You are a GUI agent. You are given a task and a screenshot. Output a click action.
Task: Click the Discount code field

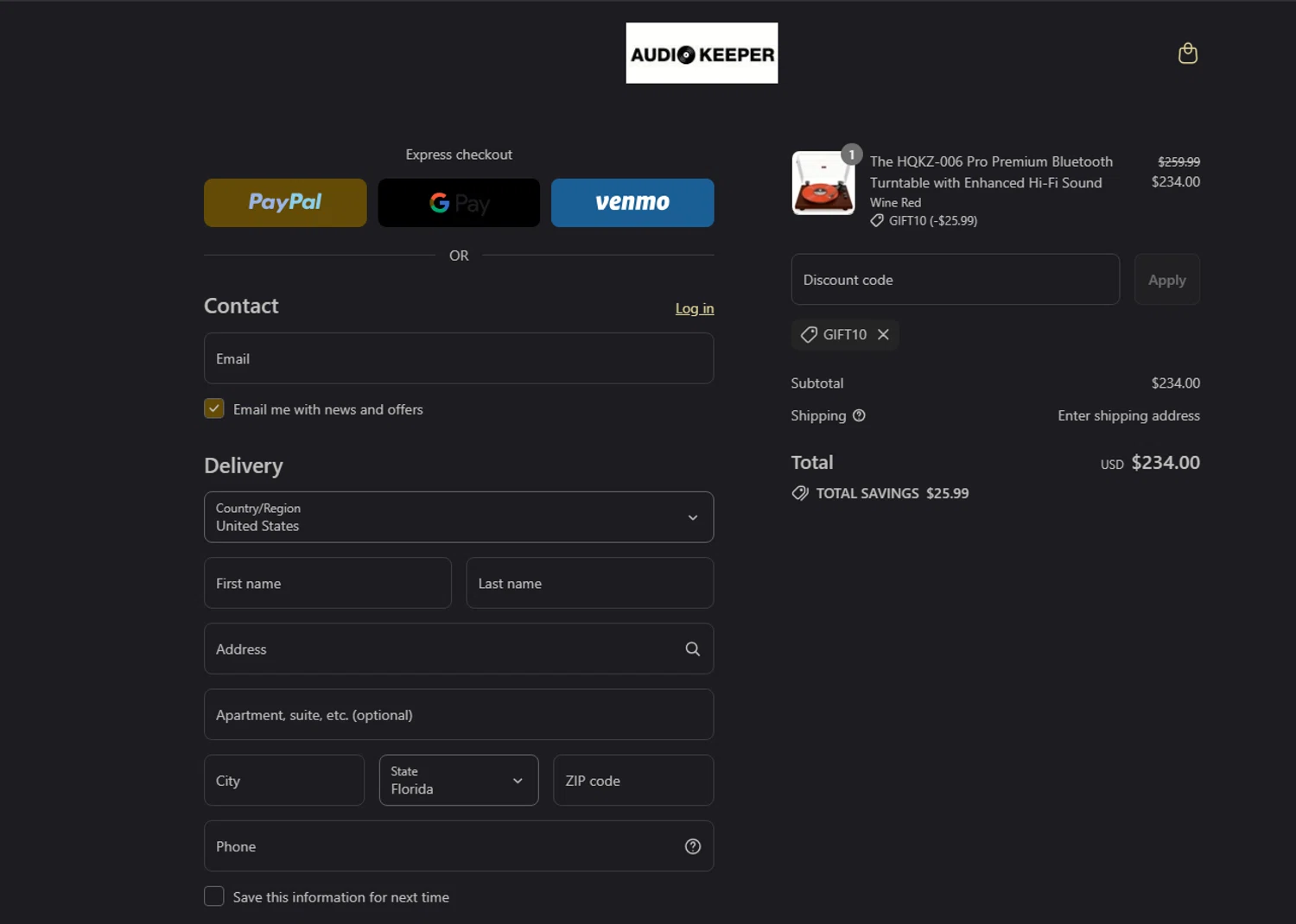coord(956,279)
